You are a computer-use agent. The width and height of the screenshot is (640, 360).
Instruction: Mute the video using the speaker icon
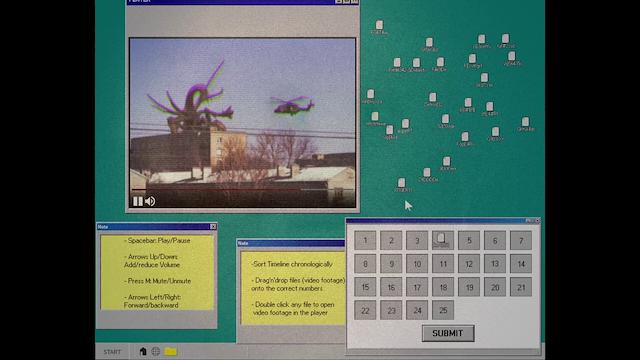150,201
